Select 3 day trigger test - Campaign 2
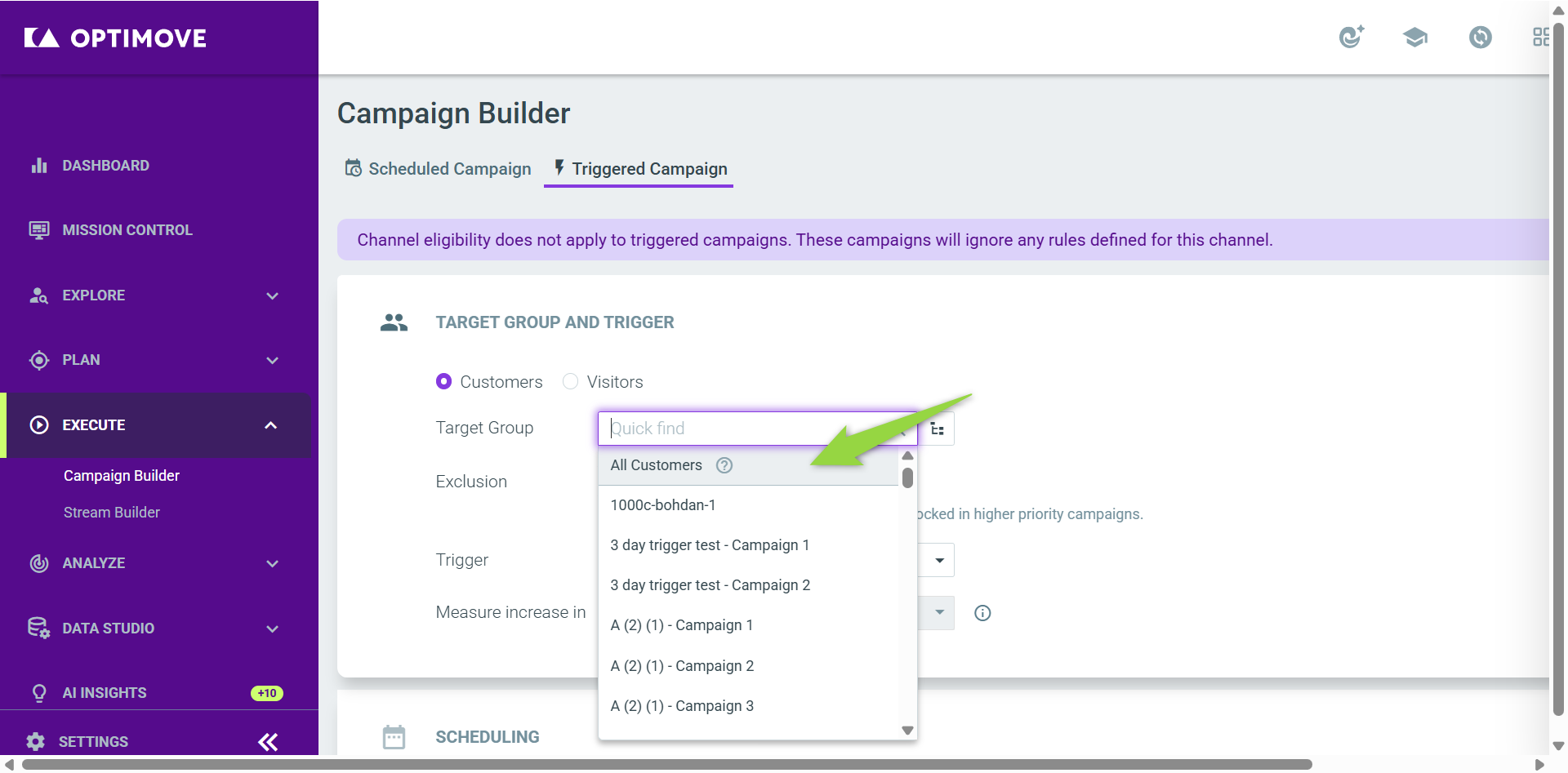 pos(748,585)
